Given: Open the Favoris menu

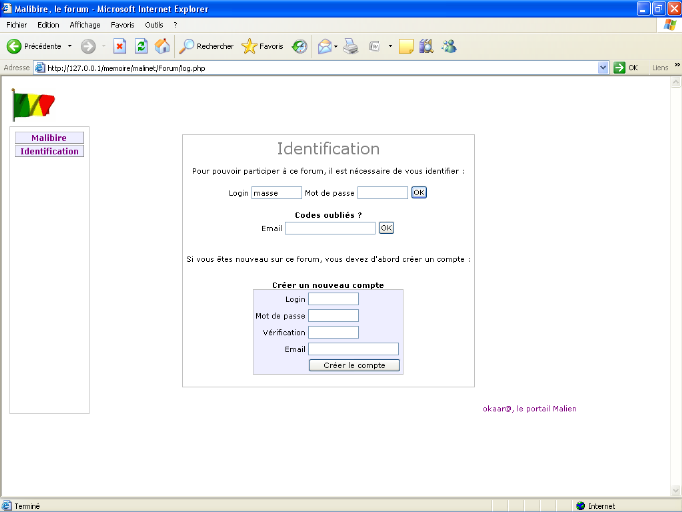Looking at the screenshot, I should click(x=122, y=25).
